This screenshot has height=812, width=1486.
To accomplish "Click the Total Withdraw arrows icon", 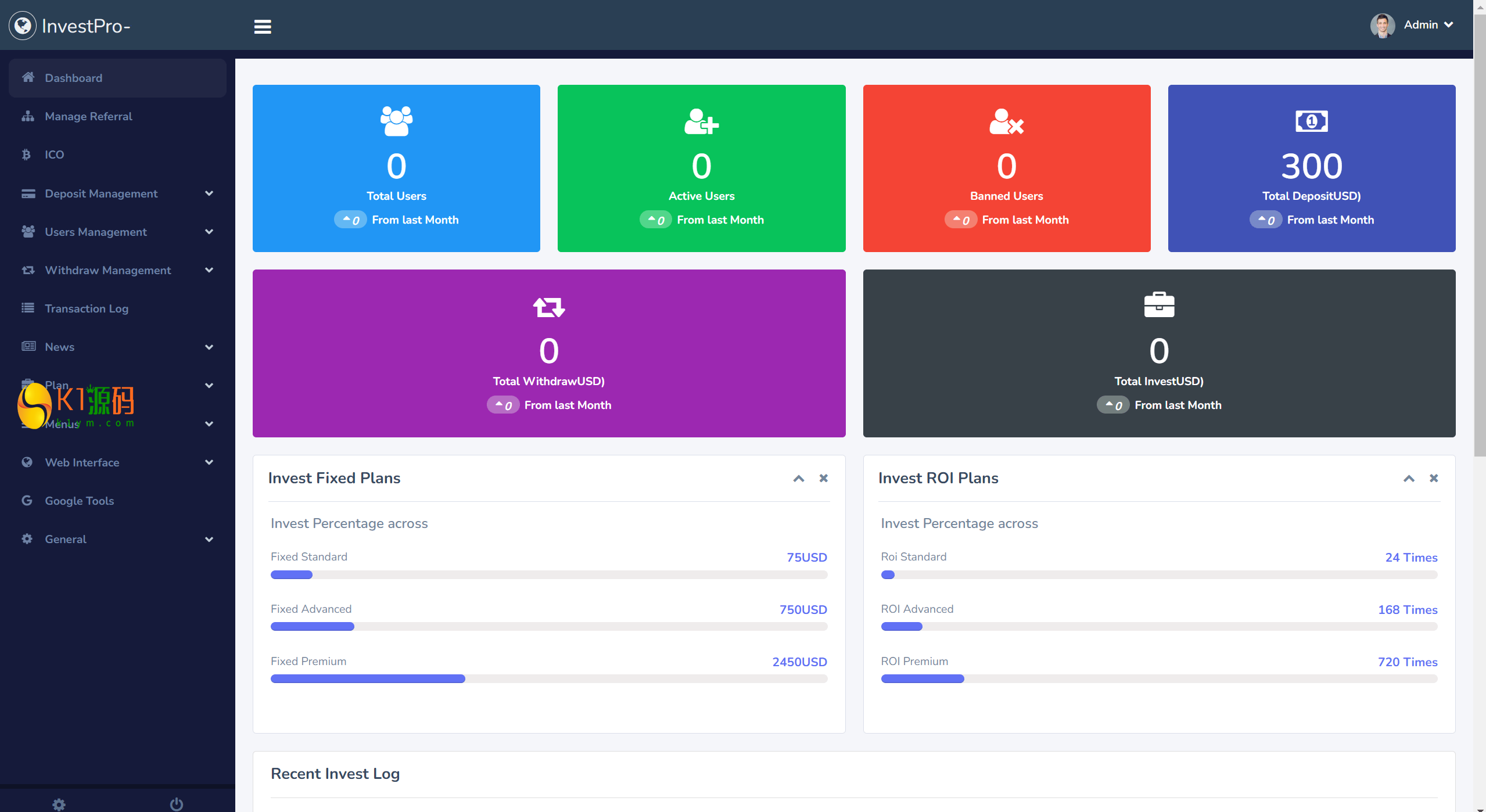I will point(548,307).
